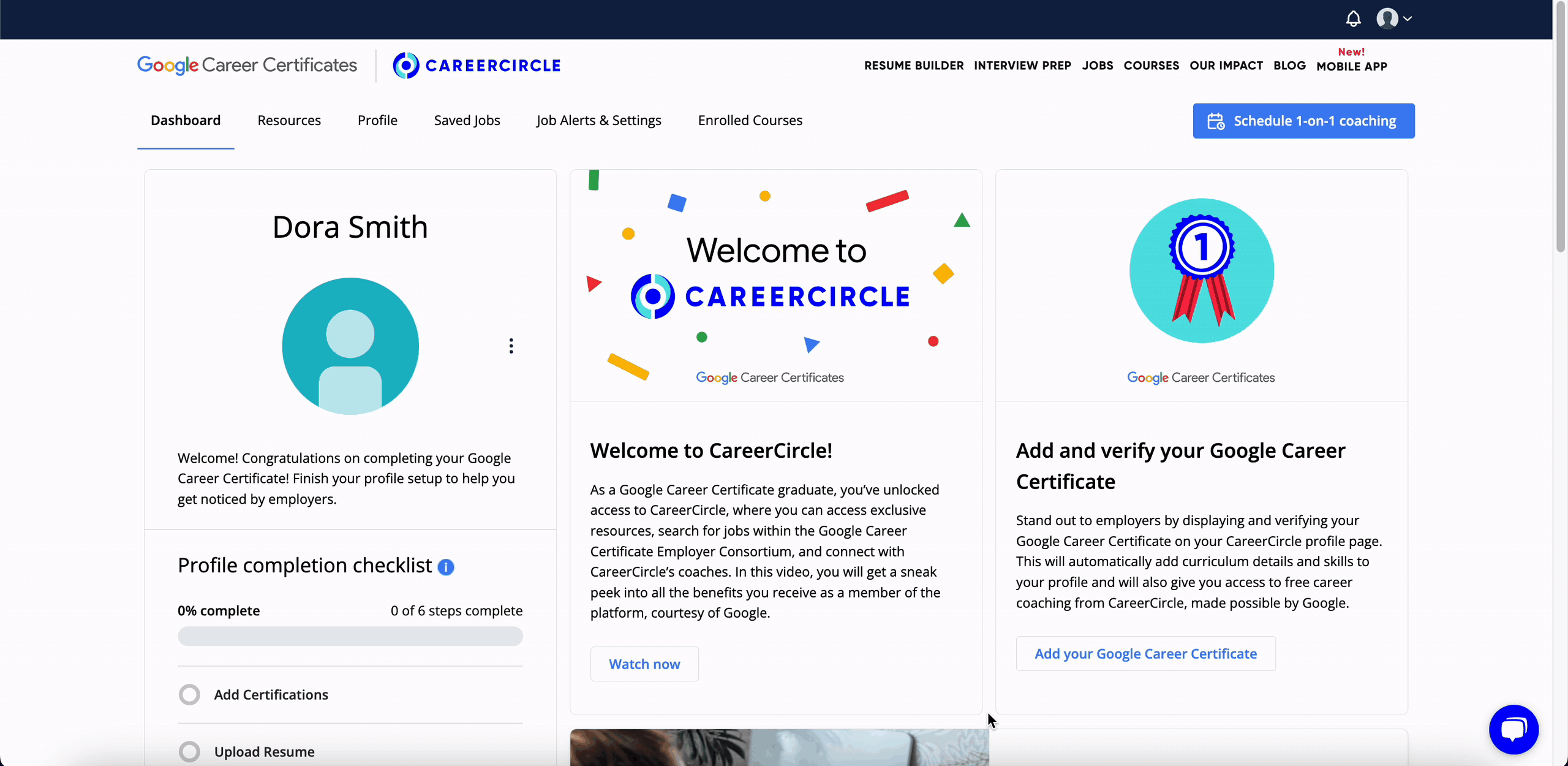1568x766 pixels.
Task: Open the three-dot profile photo menu
Action: coord(511,346)
